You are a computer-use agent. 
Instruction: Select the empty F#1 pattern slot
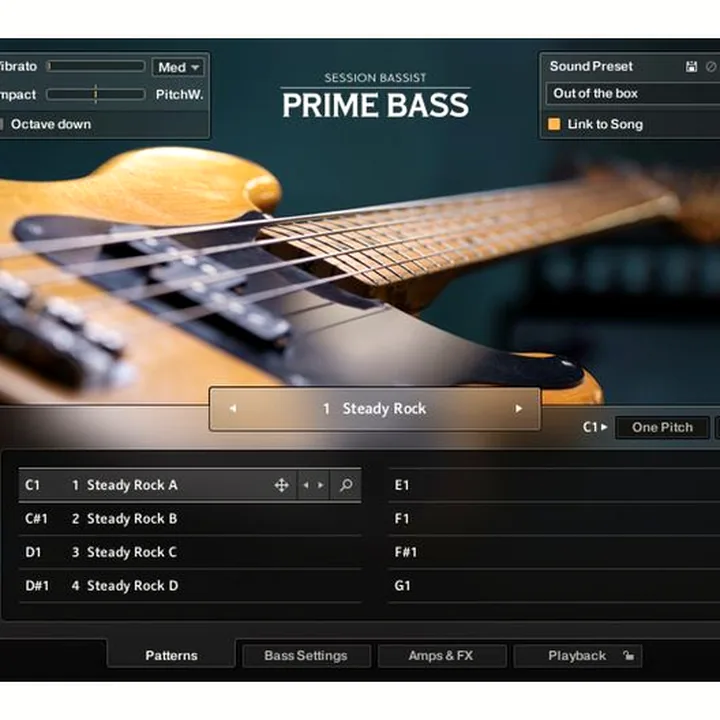(554, 552)
